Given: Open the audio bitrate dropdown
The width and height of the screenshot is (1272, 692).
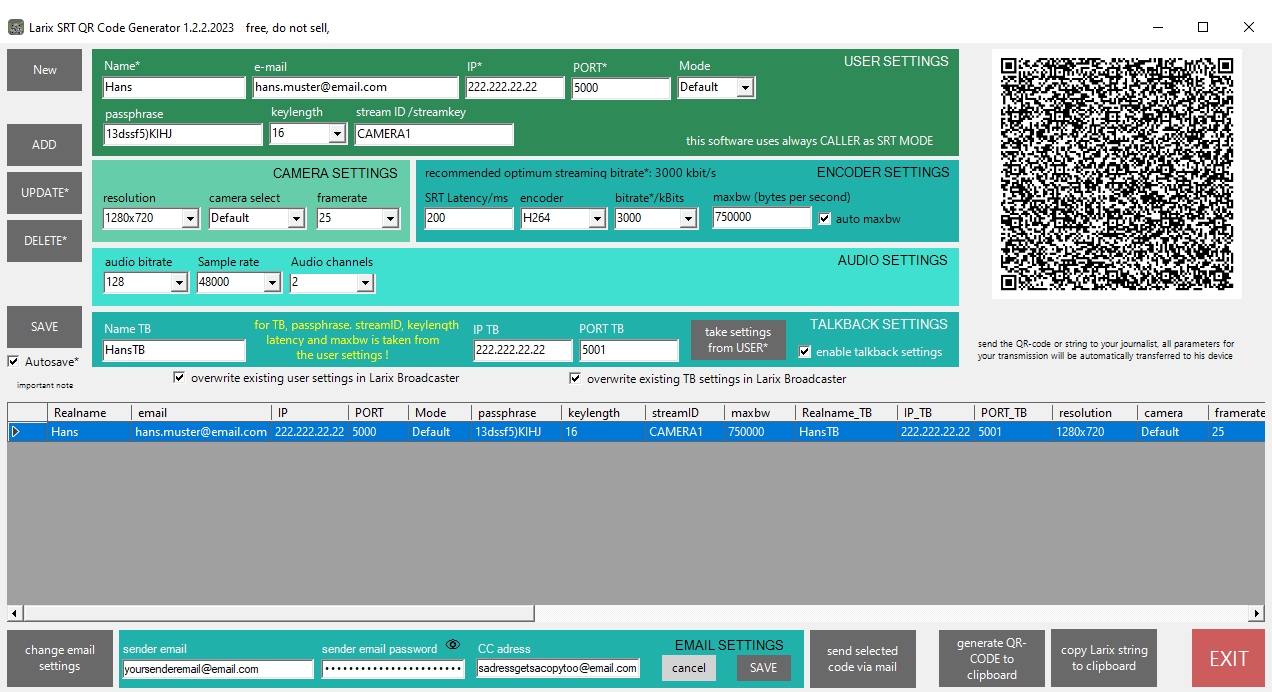Looking at the screenshot, I should tap(179, 284).
